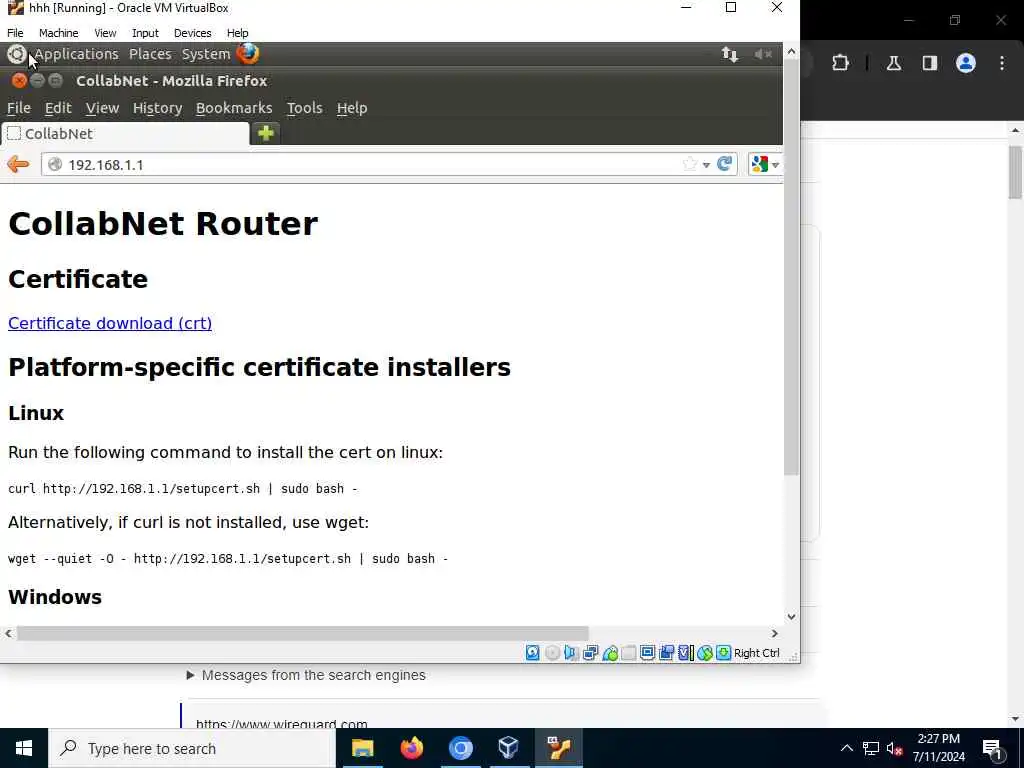The height and width of the screenshot is (768, 1024).
Task: Open Chrome's three-dot menu
Action: (x=1002, y=63)
